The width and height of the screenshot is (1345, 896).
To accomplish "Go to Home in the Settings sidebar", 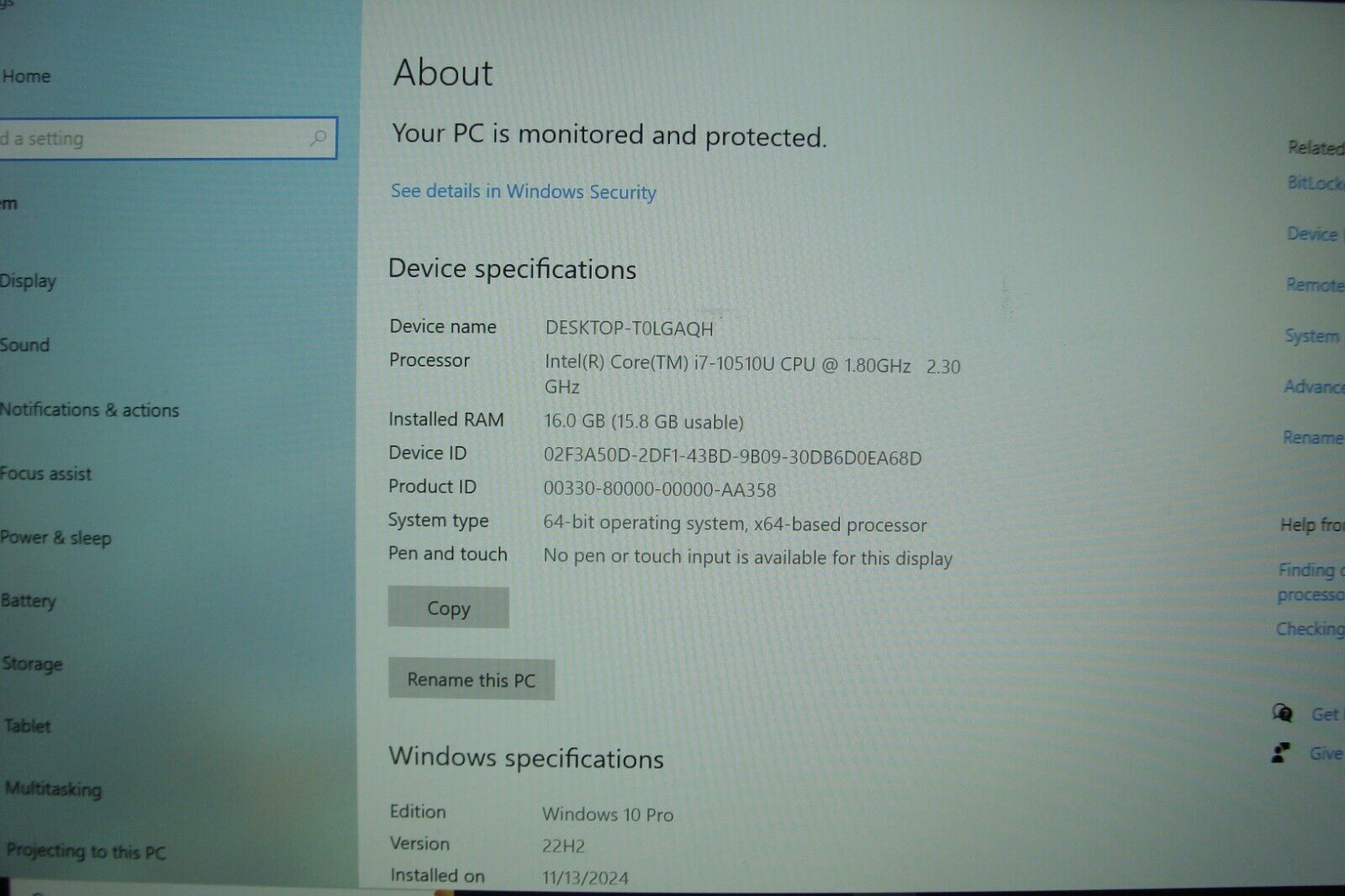I will click(x=26, y=76).
